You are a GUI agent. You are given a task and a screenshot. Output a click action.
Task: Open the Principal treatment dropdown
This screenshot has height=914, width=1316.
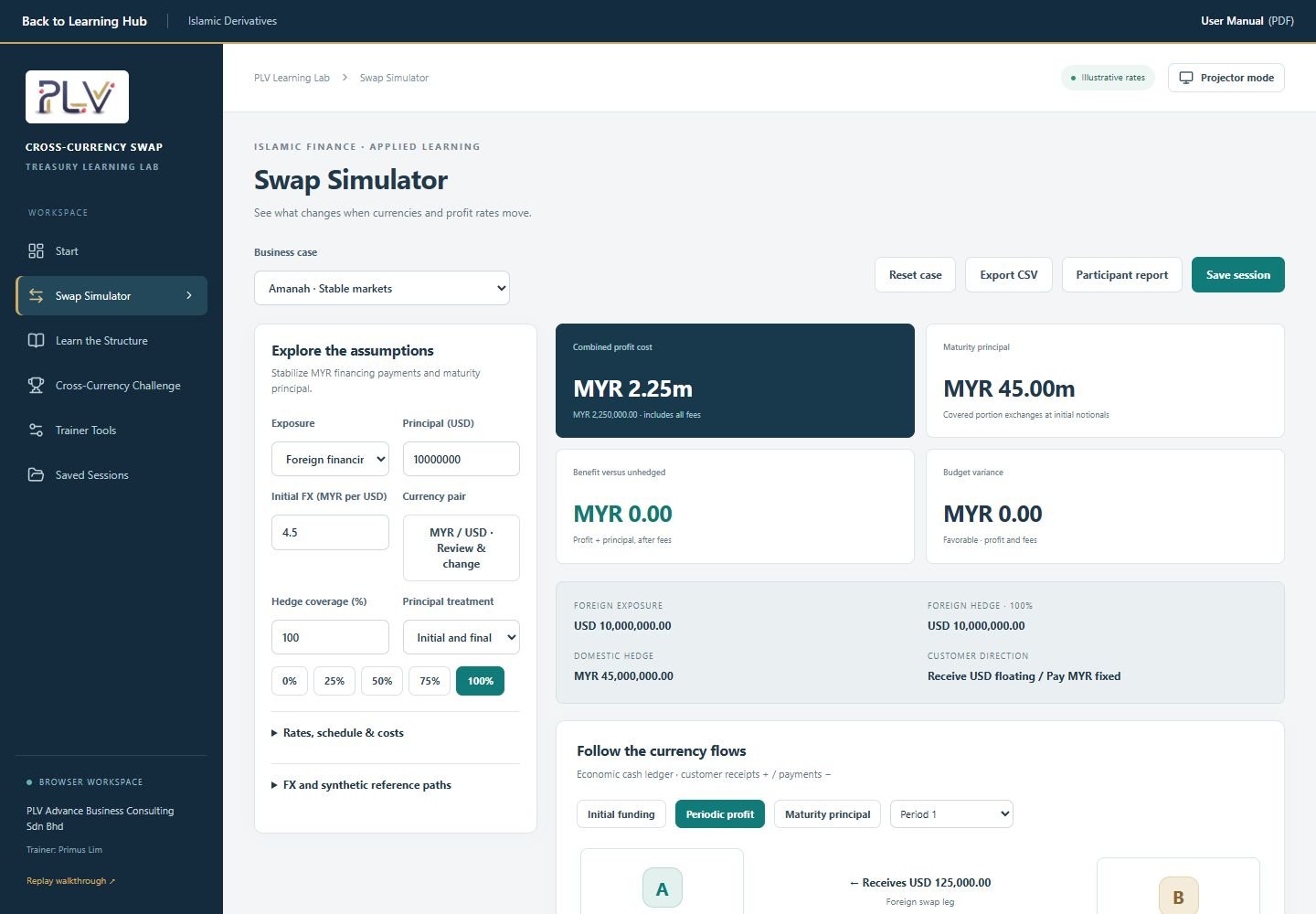point(461,637)
